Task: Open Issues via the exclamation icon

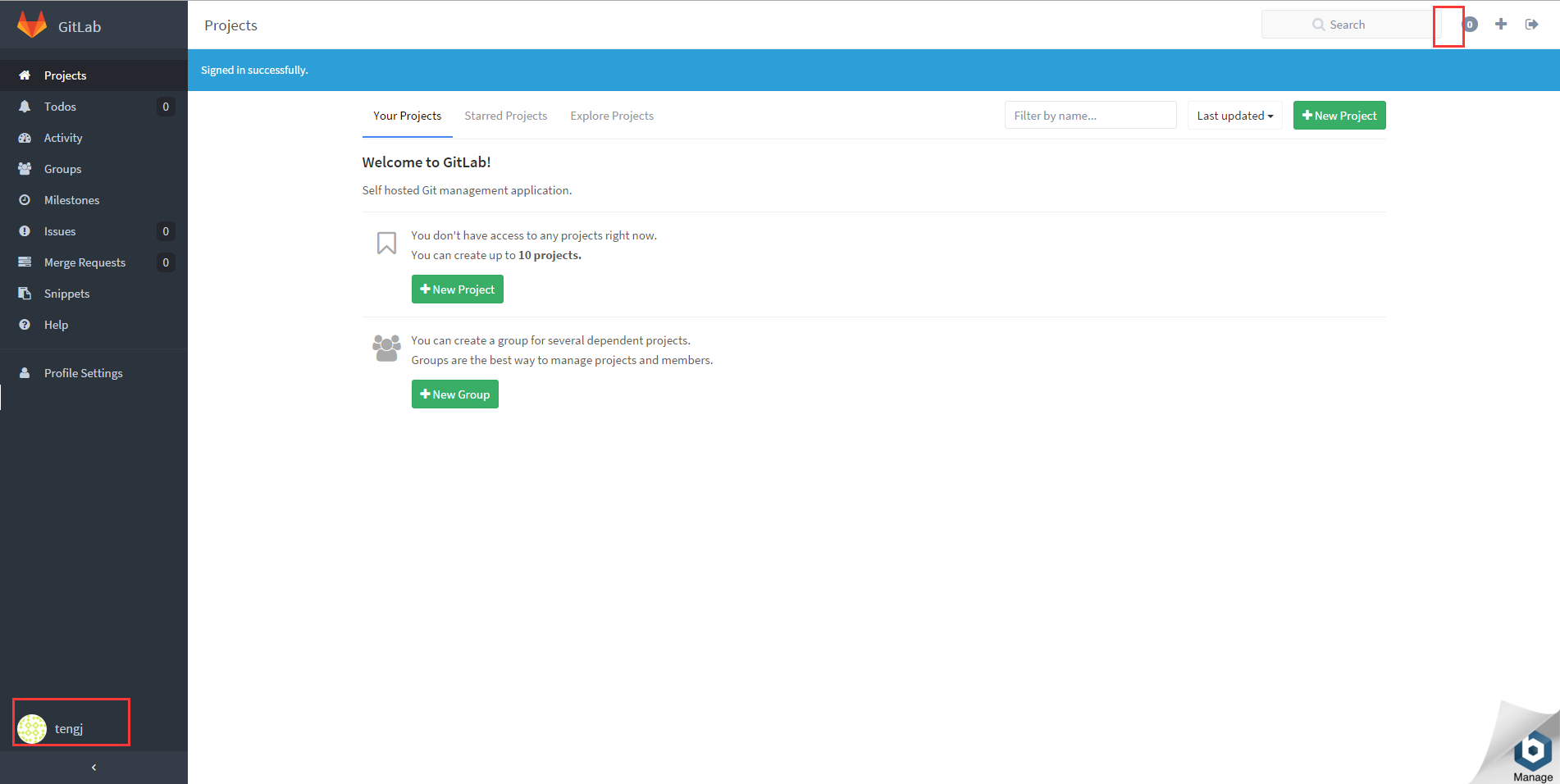Action: coord(25,231)
